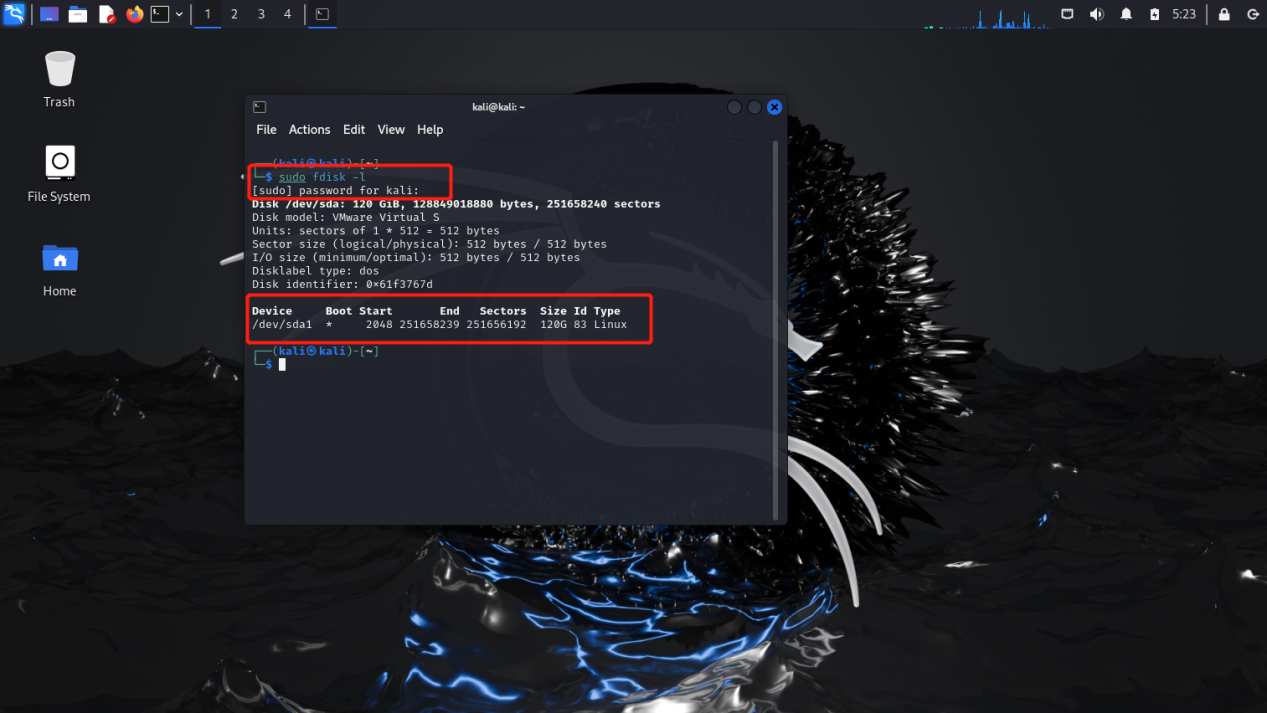The height and width of the screenshot is (713, 1267).
Task: Click the 'Disklabel type: dos' line
Action: tap(316, 271)
